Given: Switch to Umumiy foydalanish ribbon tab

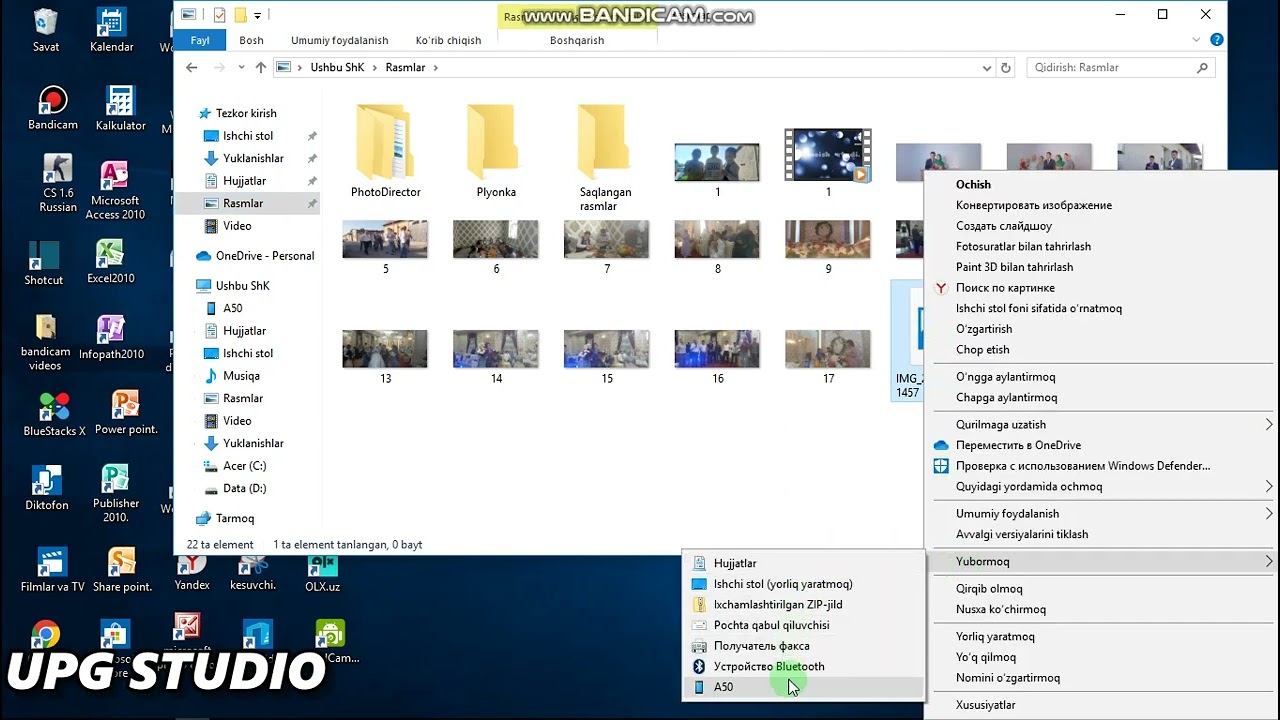Looking at the screenshot, I should pyautogui.click(x=340, y=40).
